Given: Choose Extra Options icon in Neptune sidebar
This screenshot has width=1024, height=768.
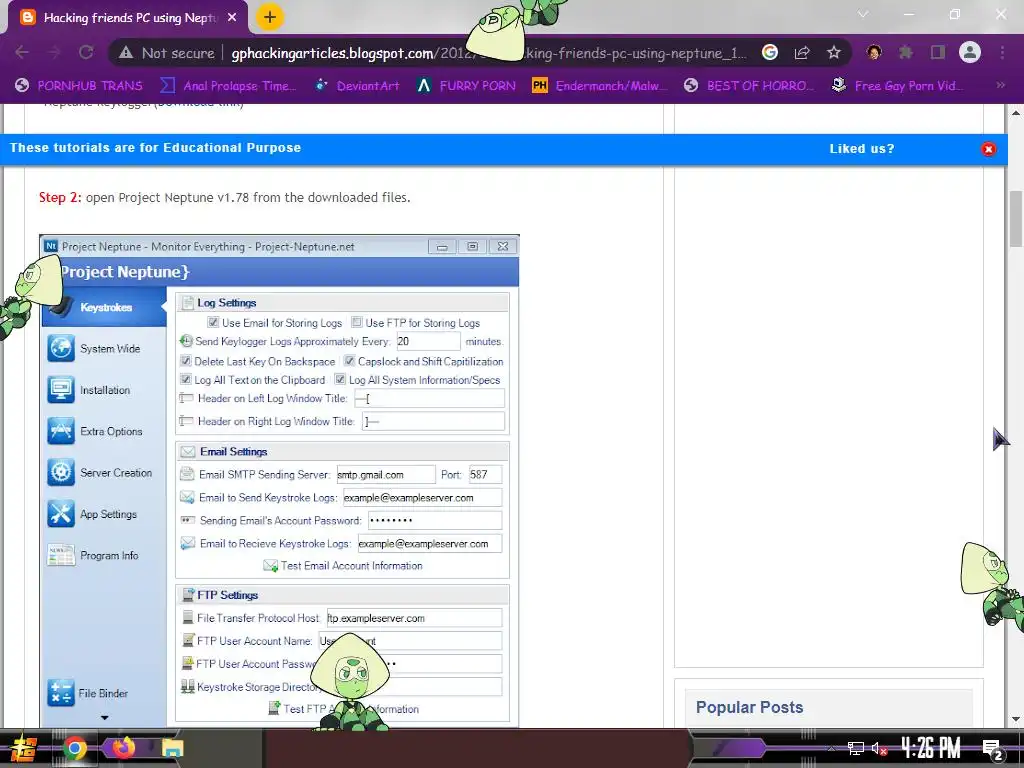Looking at the screenshot, I should (x=61, y=431).
